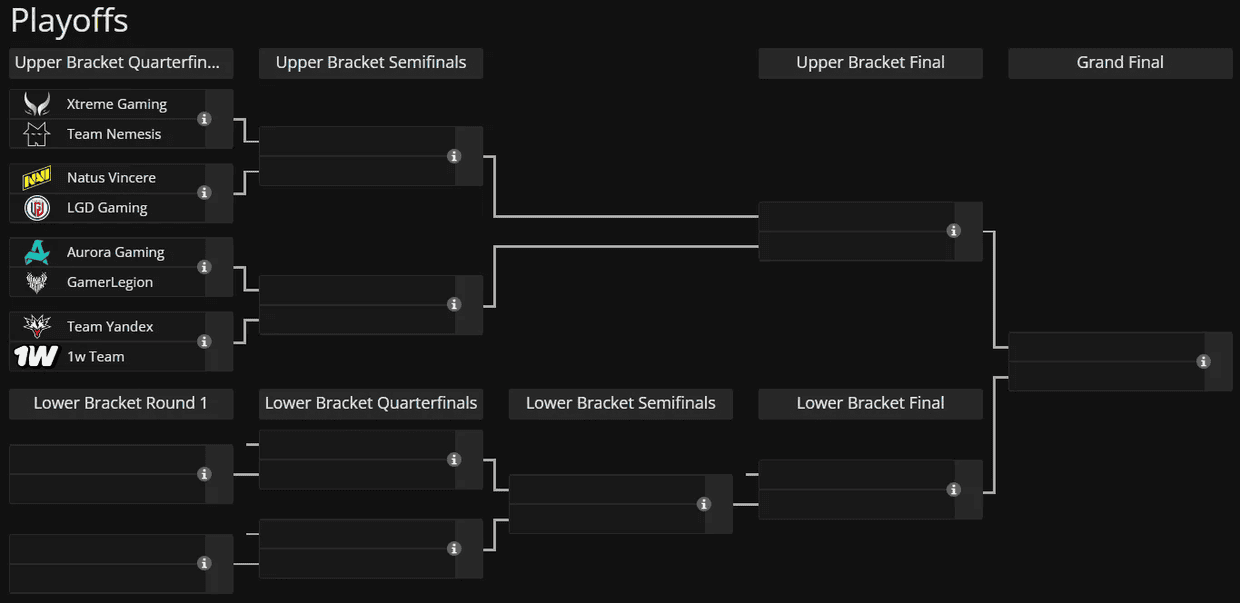Click the Grand Final column header
The image size is (1240, 603).
1120,63
